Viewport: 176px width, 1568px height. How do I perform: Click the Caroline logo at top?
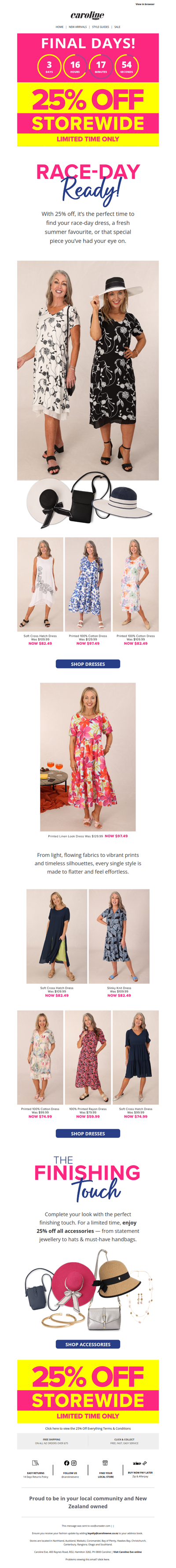click(x=88, y=15)
